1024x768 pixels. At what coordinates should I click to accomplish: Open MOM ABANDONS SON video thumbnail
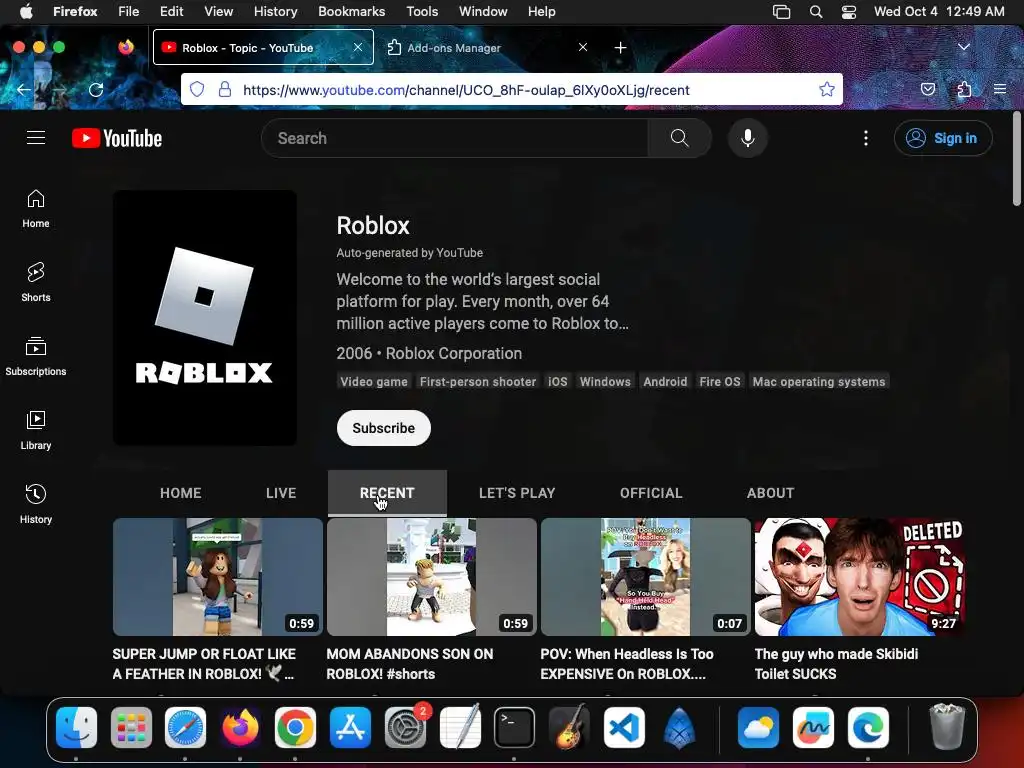point(432,577)
